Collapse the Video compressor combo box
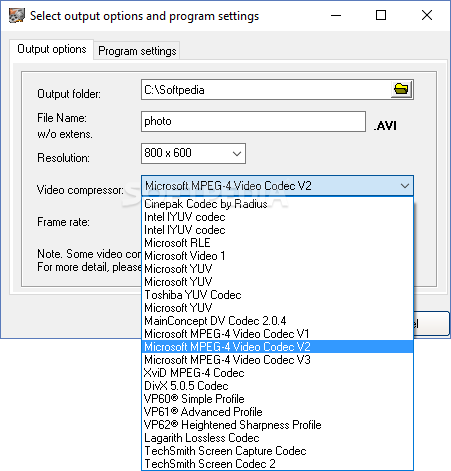 tap(277, 186)
